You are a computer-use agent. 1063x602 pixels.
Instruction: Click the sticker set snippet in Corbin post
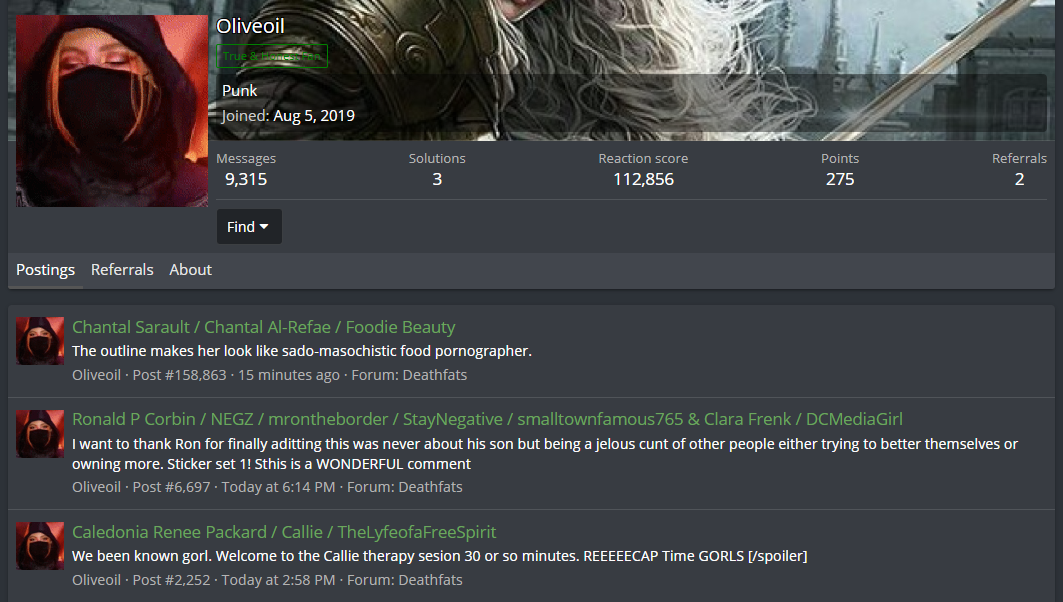click(545, 454)
